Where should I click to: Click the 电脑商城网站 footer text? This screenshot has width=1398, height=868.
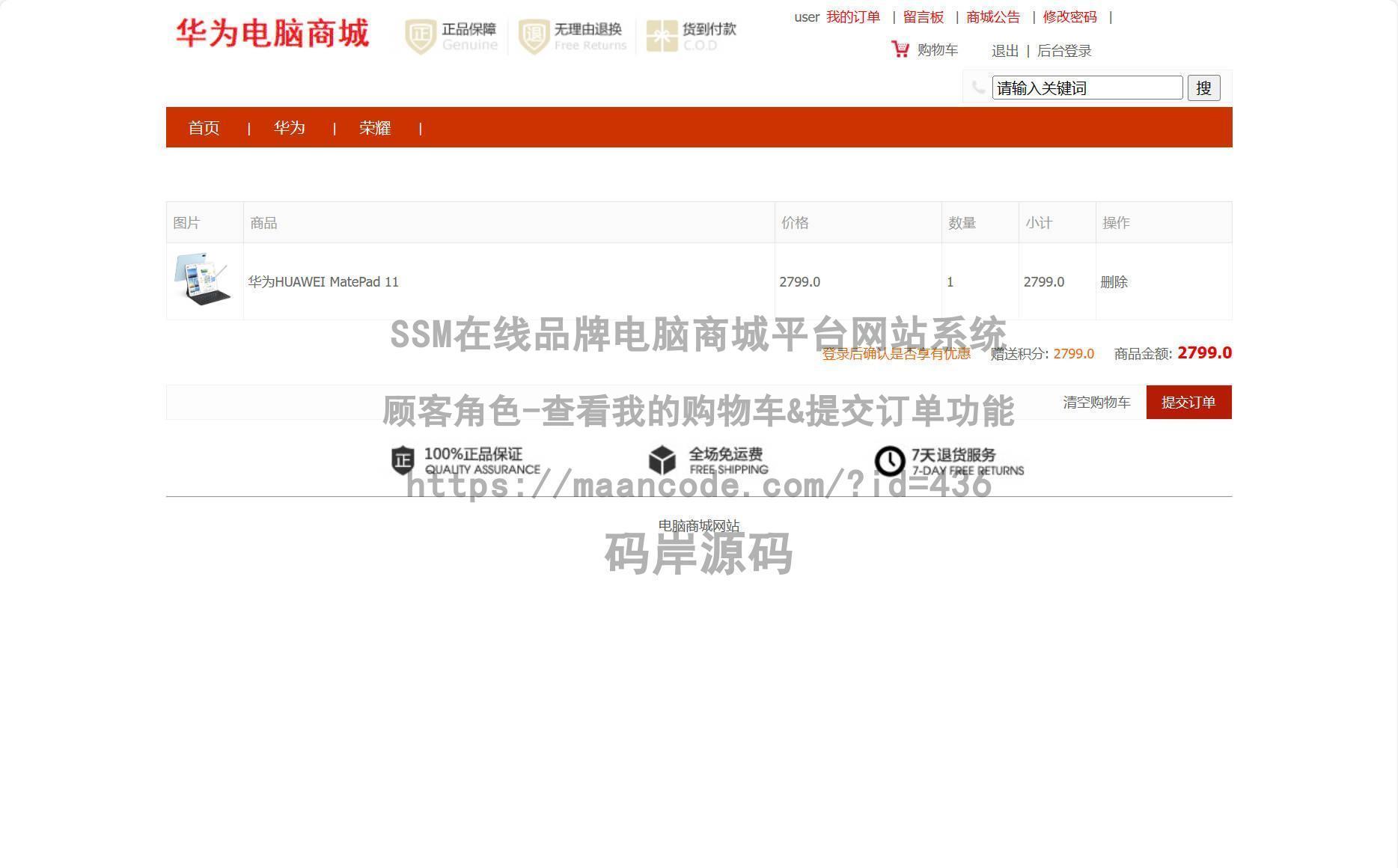click(699, 526)
